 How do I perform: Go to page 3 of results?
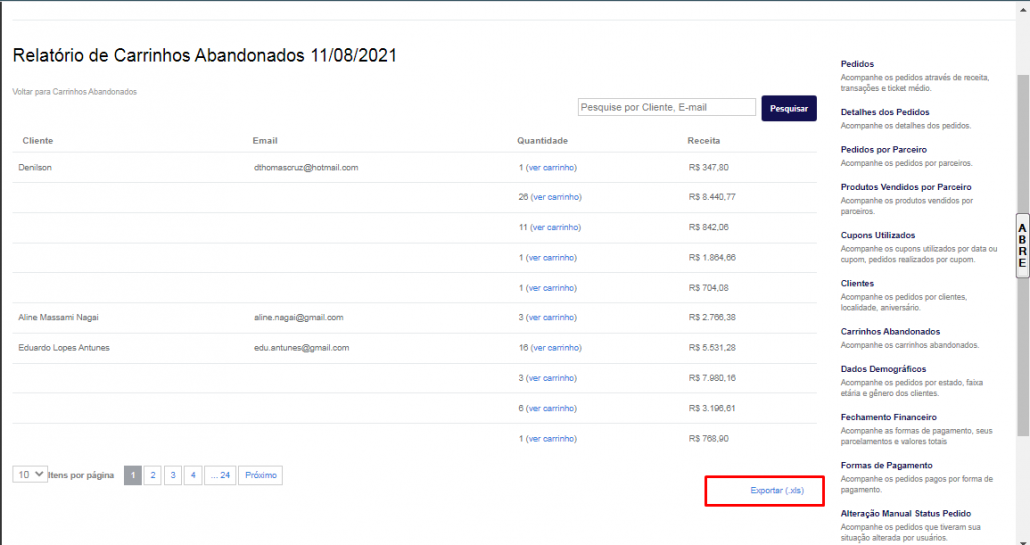click(x=173, y=475)
